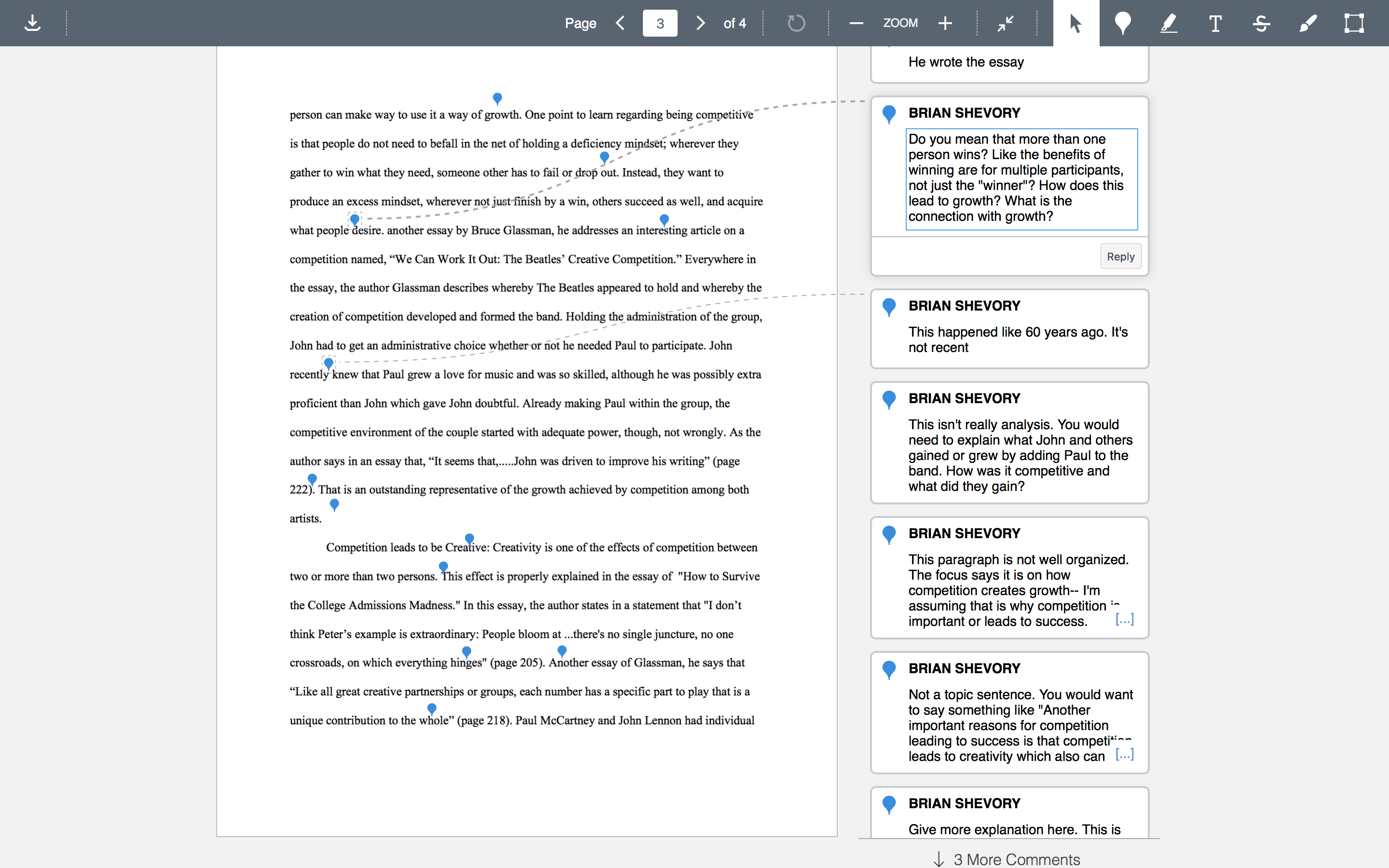This screenshot has width=1389, height=868.
Task: Click the annotation pin above 'growth. One point'
Action: pos(498,99)
